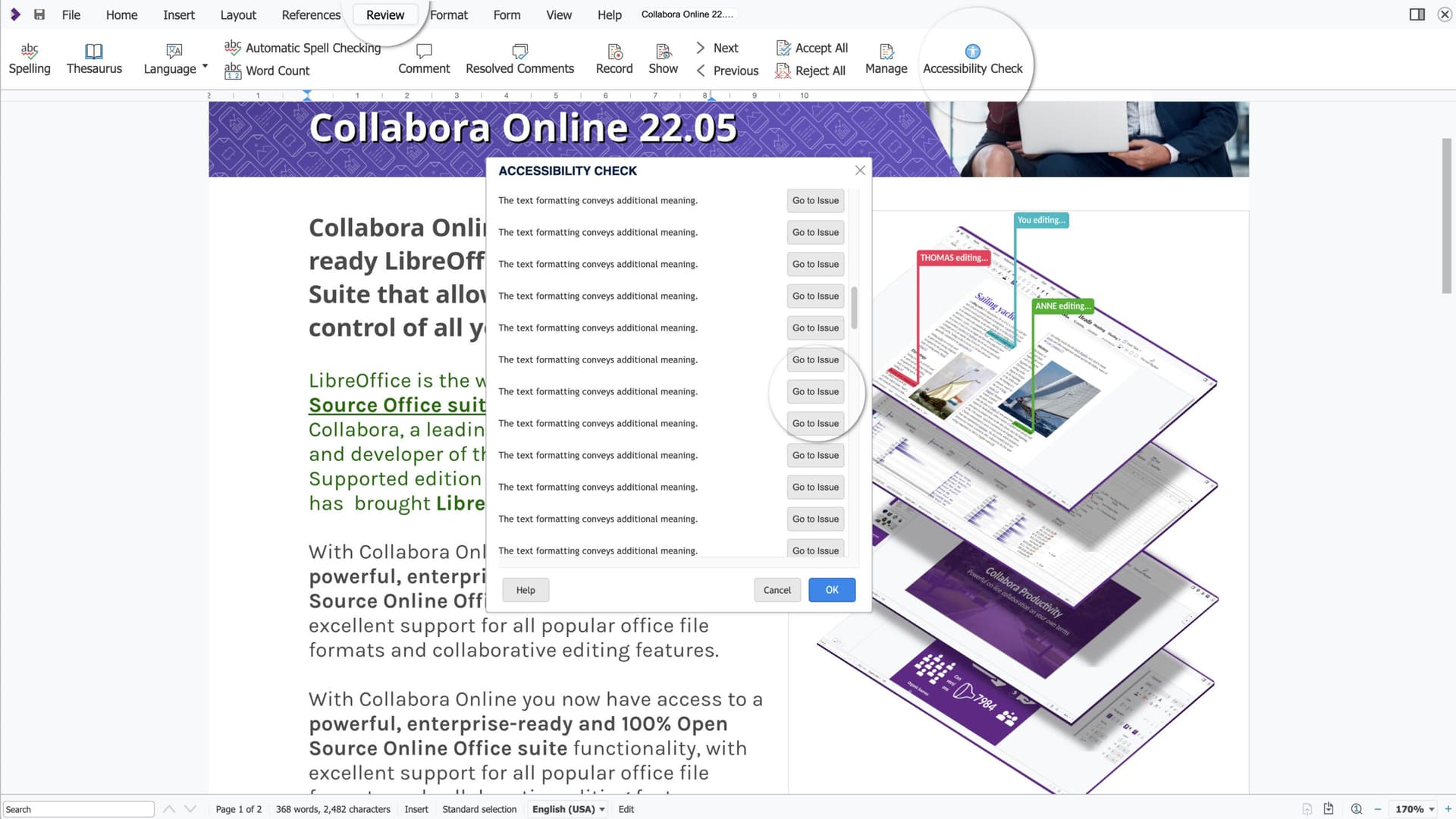The width and height of the screenshot is (1456, 819).
Task: Launch the Accessibility Check tool
Action: point(972,58)
